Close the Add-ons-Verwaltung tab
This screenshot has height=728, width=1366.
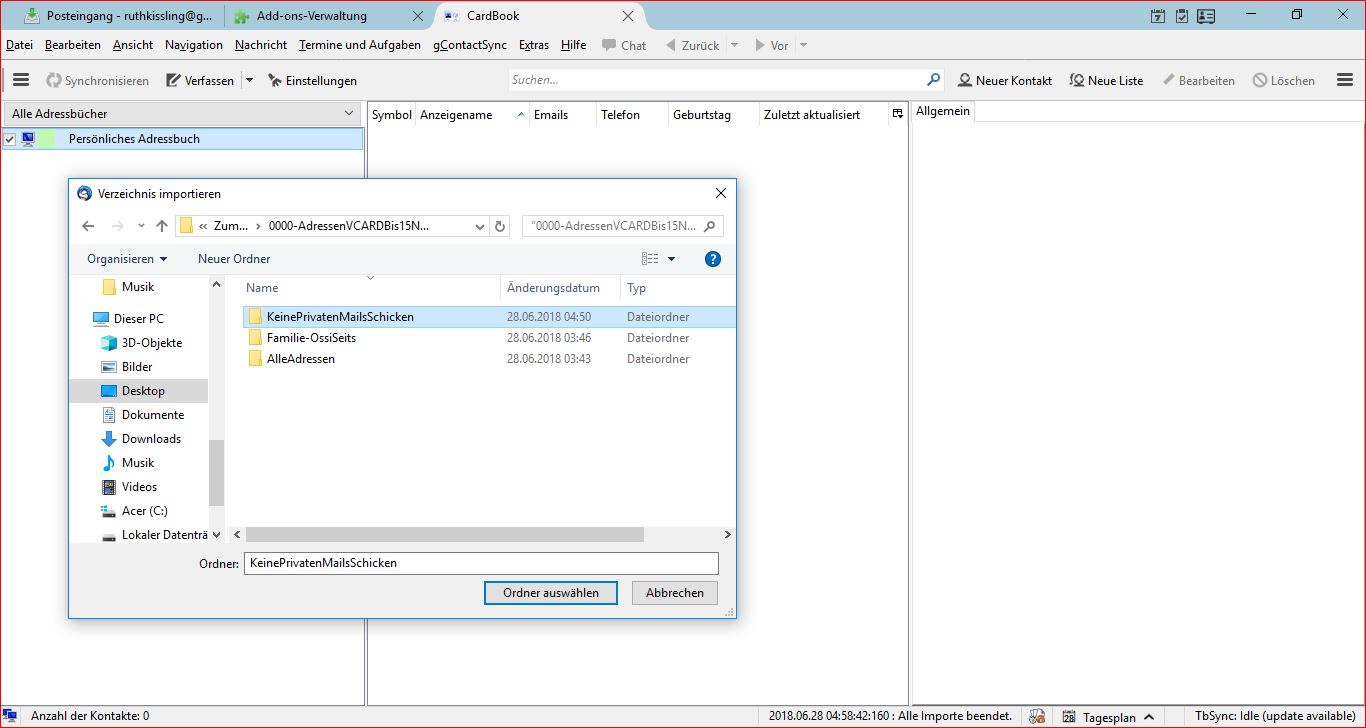click(418, 16)
